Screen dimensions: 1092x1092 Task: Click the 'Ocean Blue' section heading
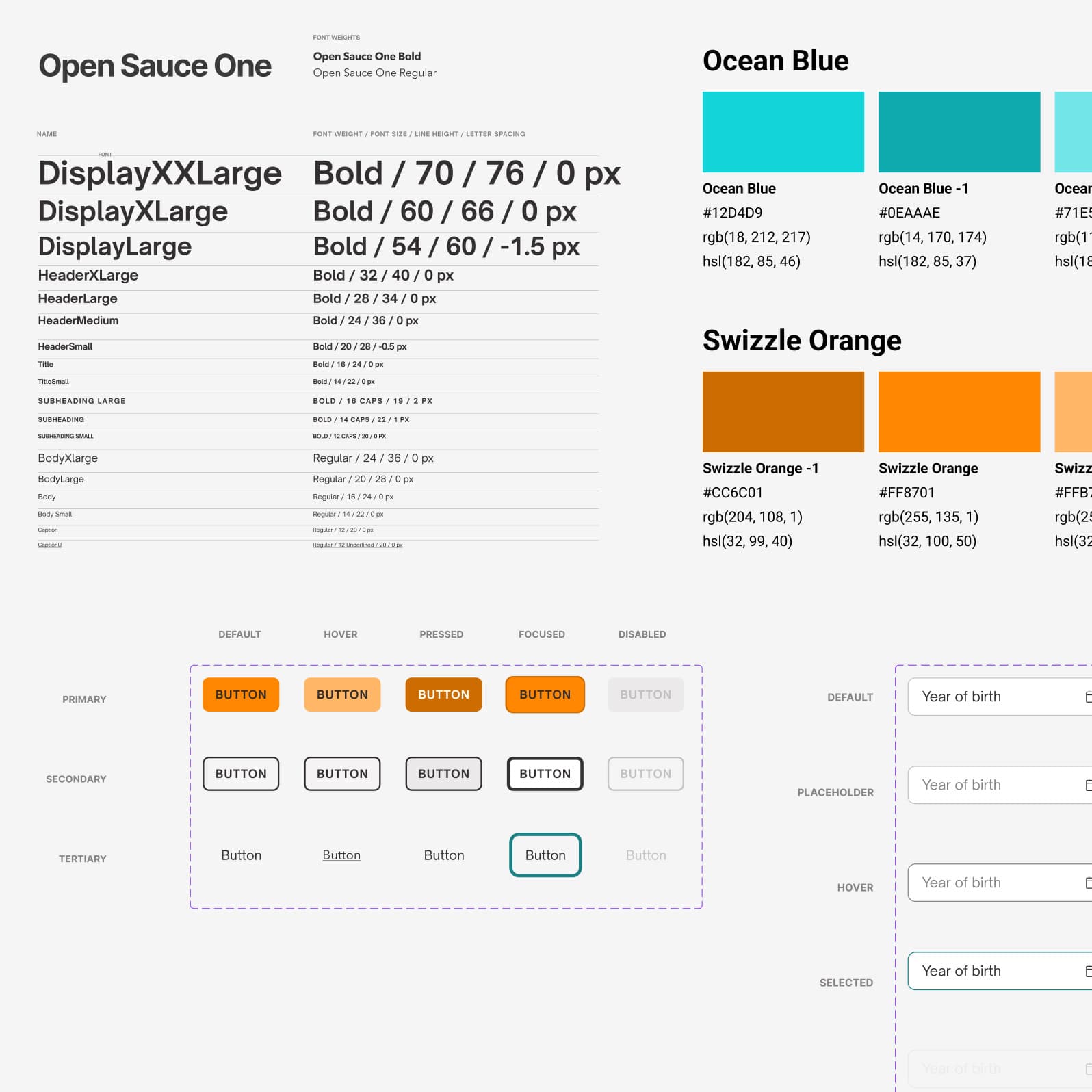click(775, 61)
